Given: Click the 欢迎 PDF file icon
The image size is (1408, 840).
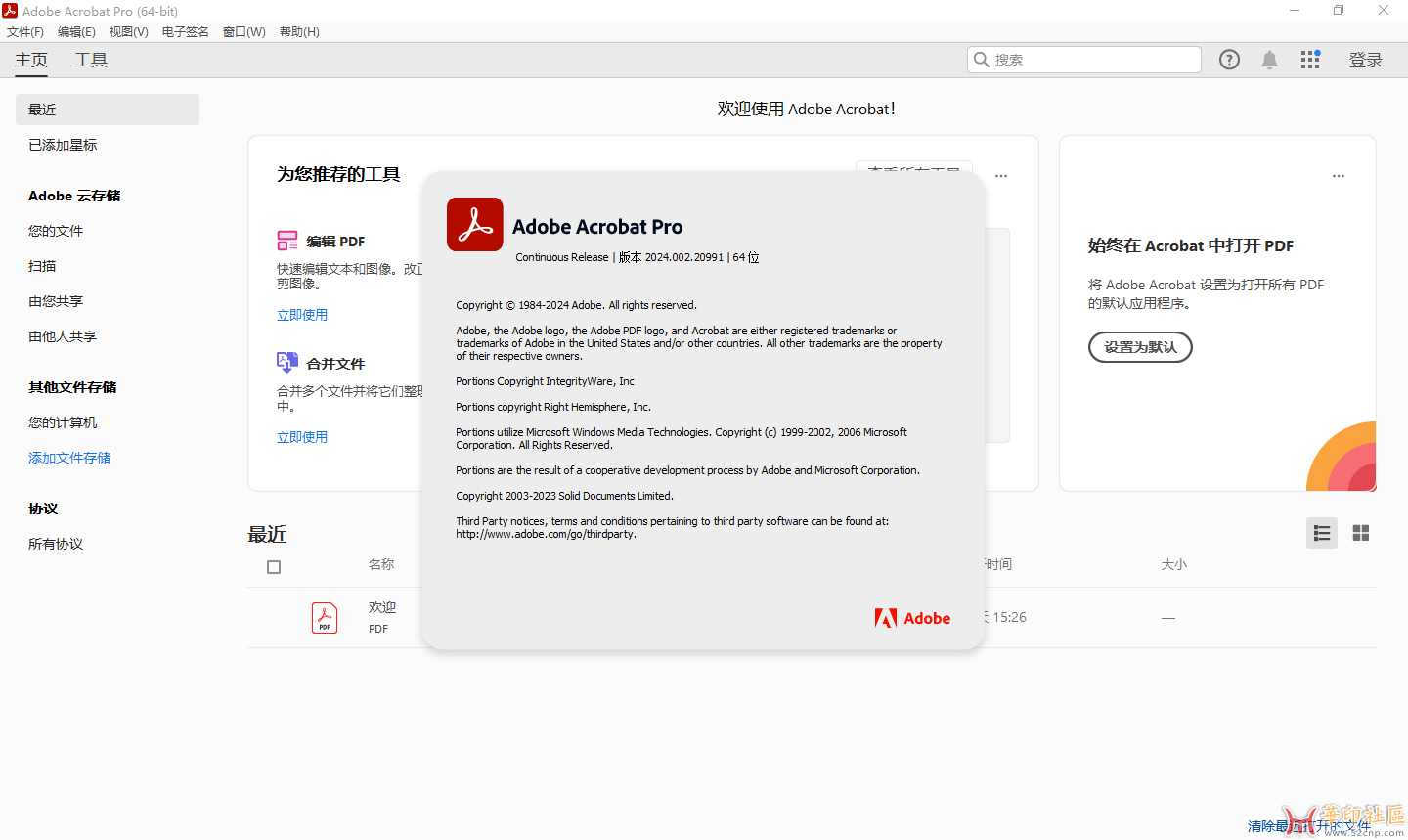Looking at the screenshot, I should (x=325, y=618).
